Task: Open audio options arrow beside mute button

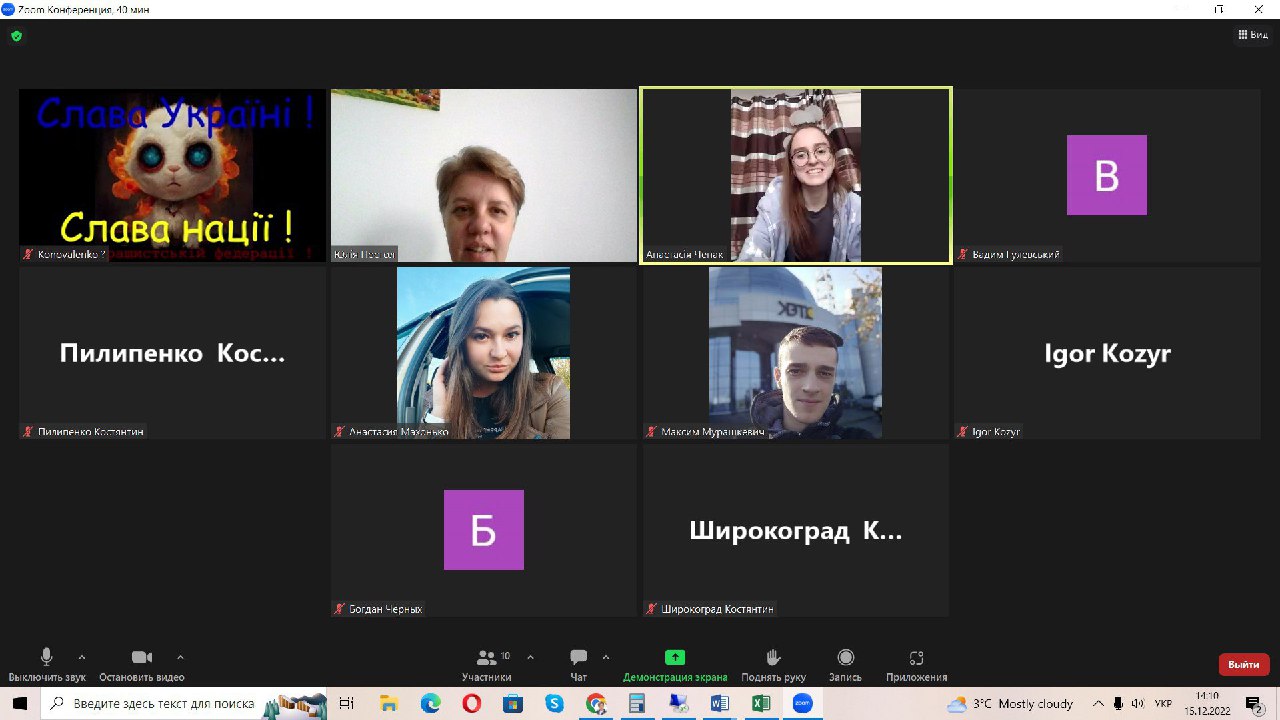Action: 82,657
